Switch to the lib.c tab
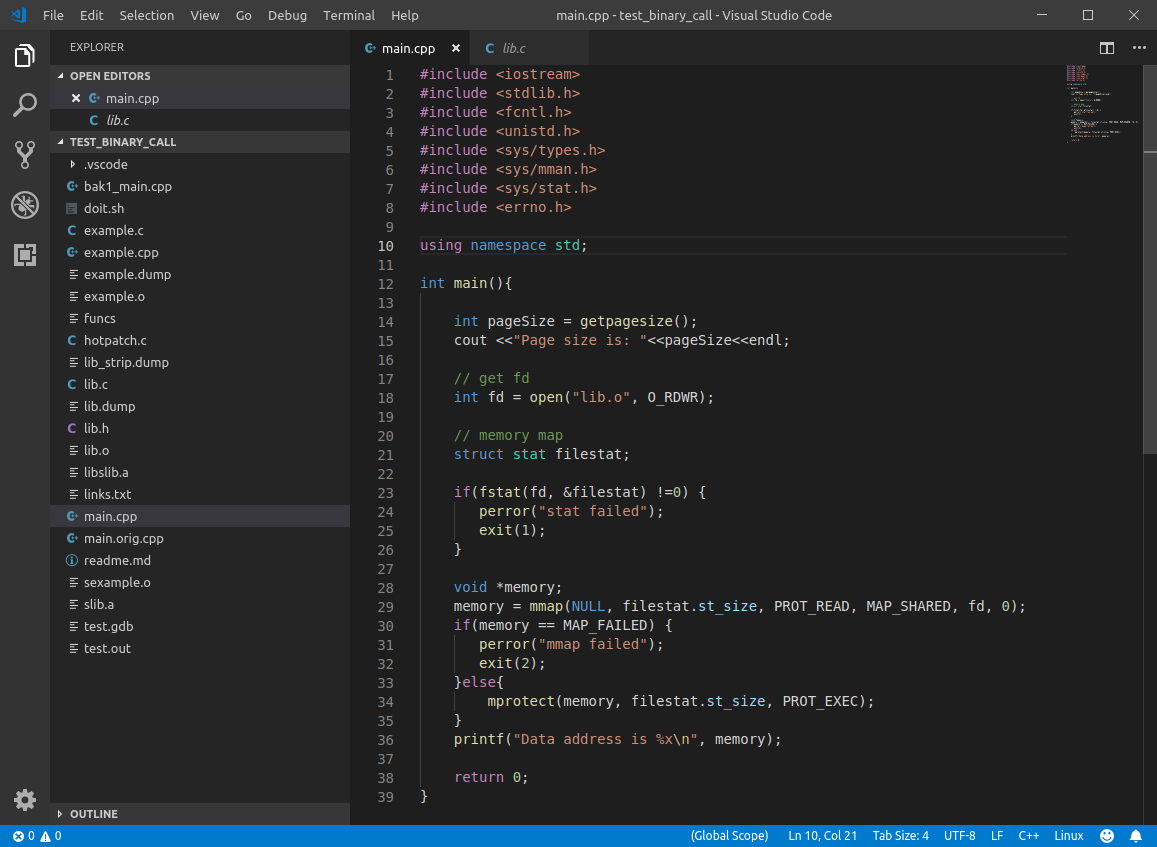Viewport: 1157px width, 847px height. [514, 48]
